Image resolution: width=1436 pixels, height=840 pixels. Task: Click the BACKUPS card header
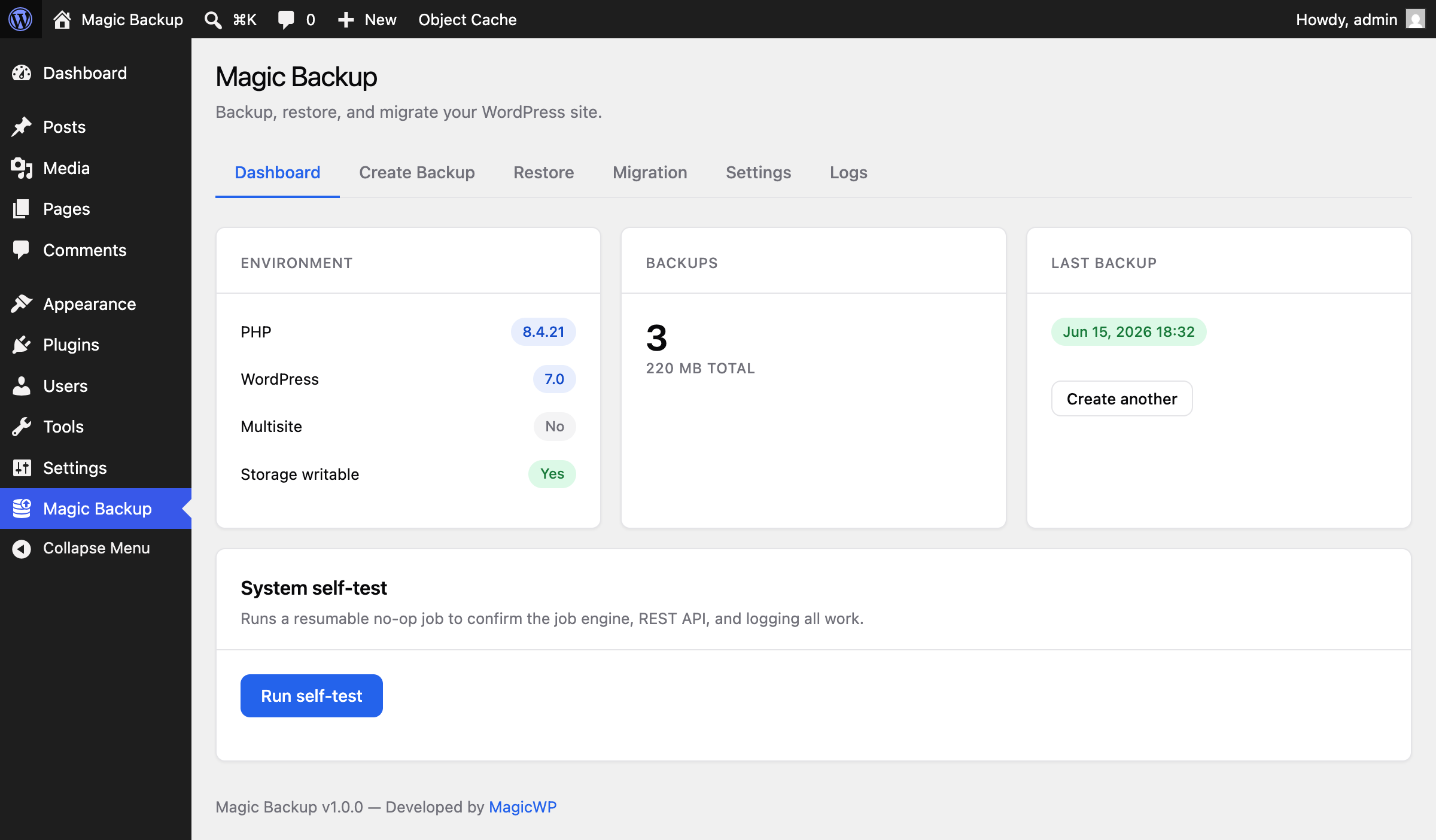(x=682, y=263)
